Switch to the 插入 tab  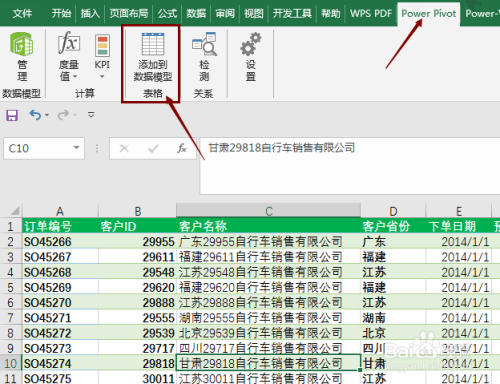[x=90, y=14]
